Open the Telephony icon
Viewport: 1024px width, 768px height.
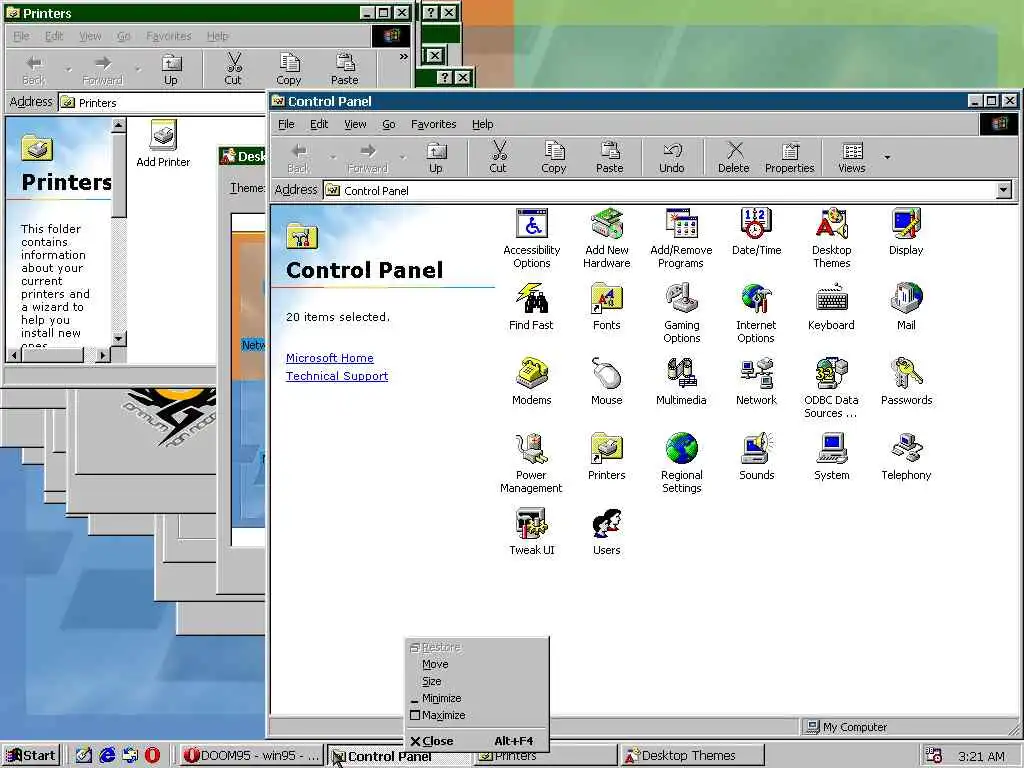(x=906, y=457)
